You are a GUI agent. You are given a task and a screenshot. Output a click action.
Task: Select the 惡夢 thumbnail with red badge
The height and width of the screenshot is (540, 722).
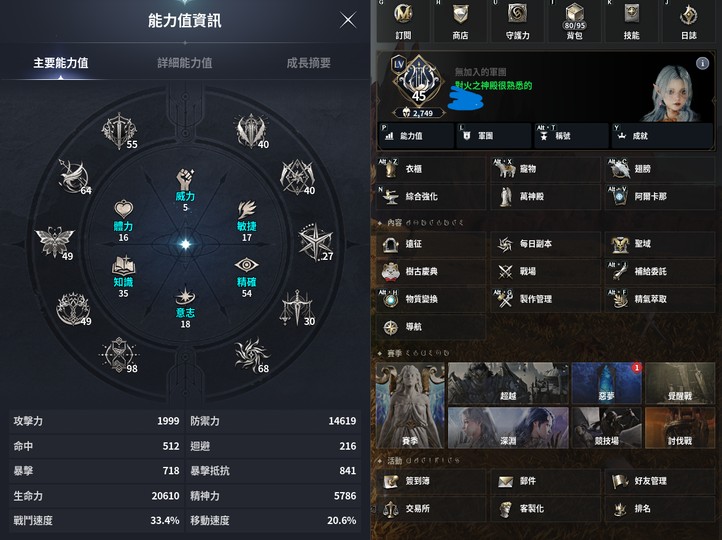(x=606, y=382)
